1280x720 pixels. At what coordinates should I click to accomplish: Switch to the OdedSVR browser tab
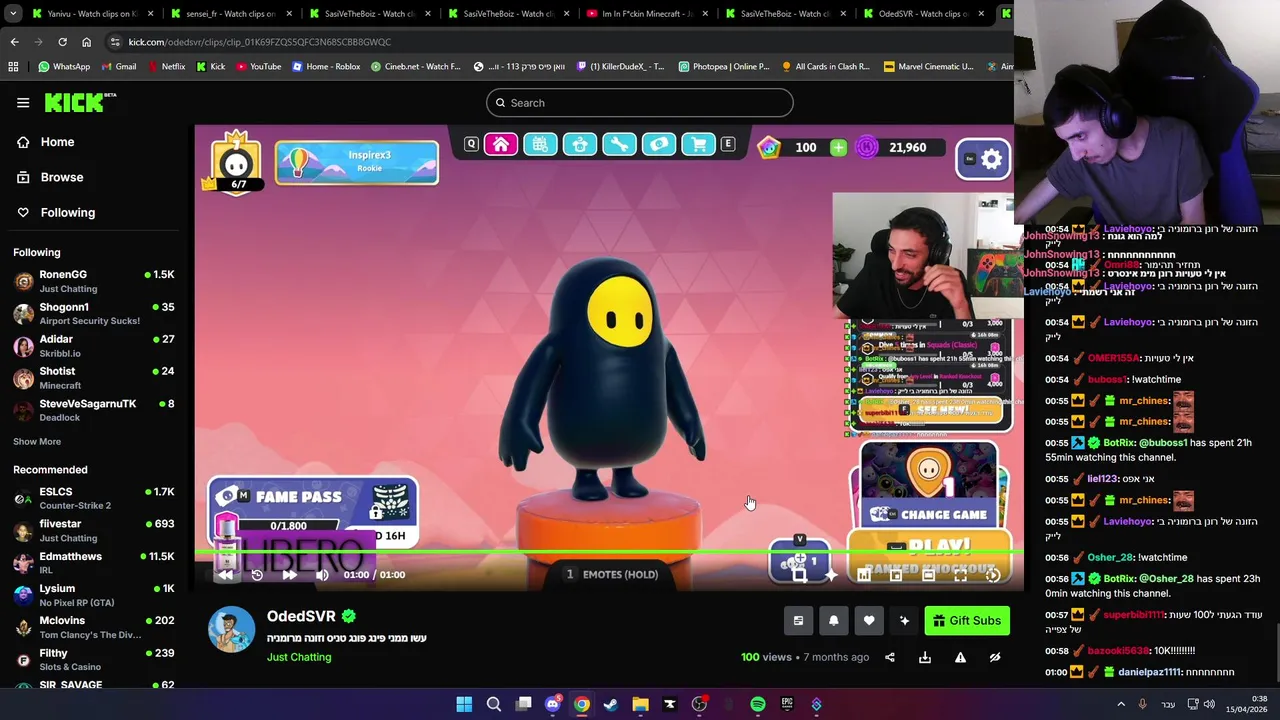[x=923, y=14]
